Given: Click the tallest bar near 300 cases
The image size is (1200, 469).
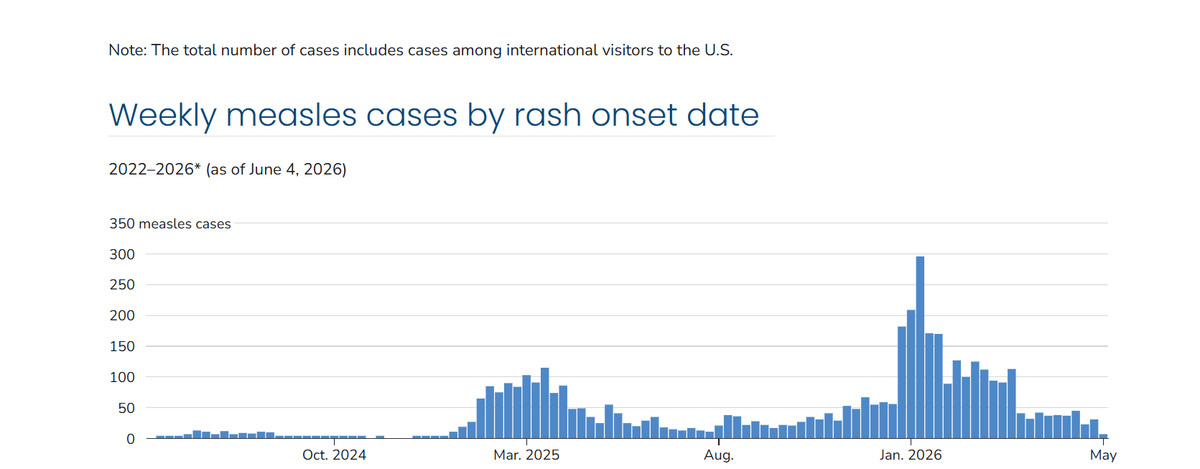Looking at the screenshot, I should click(x=920, y=348).
